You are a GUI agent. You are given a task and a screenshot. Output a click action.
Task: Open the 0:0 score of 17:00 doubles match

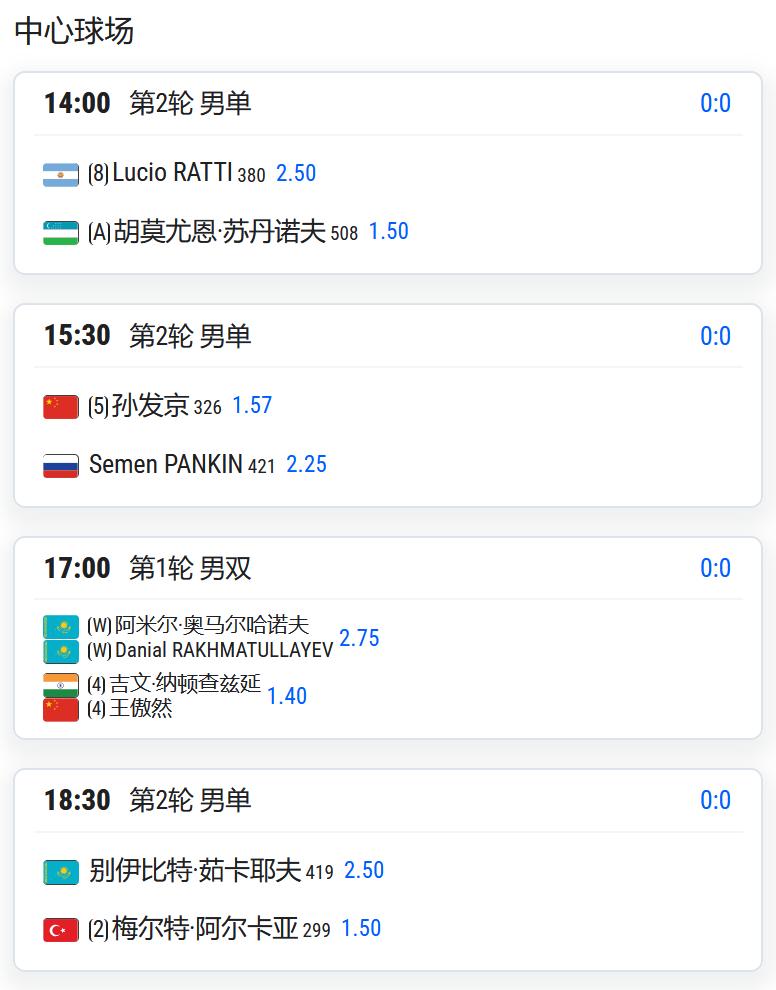715,568
